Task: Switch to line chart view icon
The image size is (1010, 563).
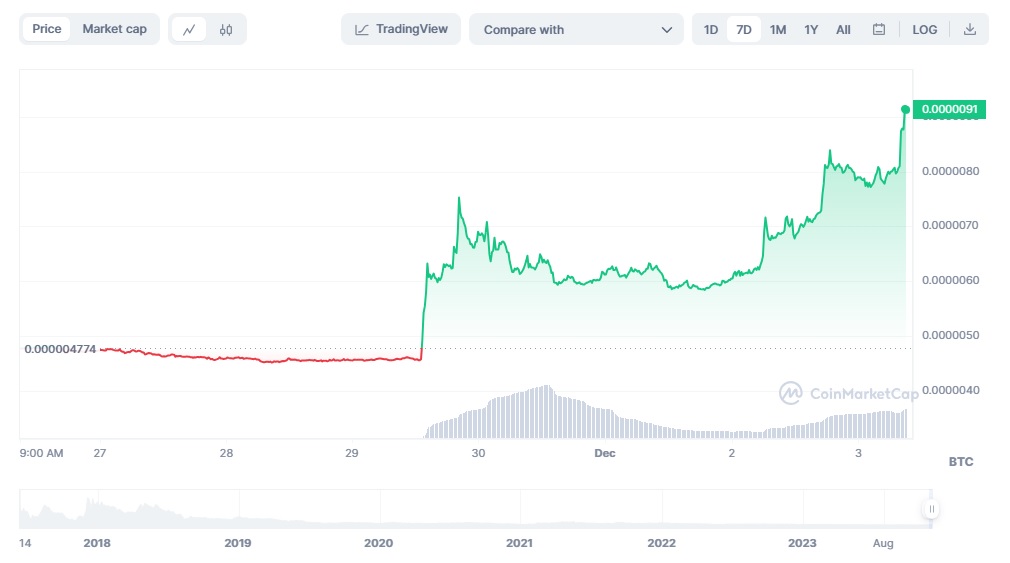Action: tap(189, 30)
